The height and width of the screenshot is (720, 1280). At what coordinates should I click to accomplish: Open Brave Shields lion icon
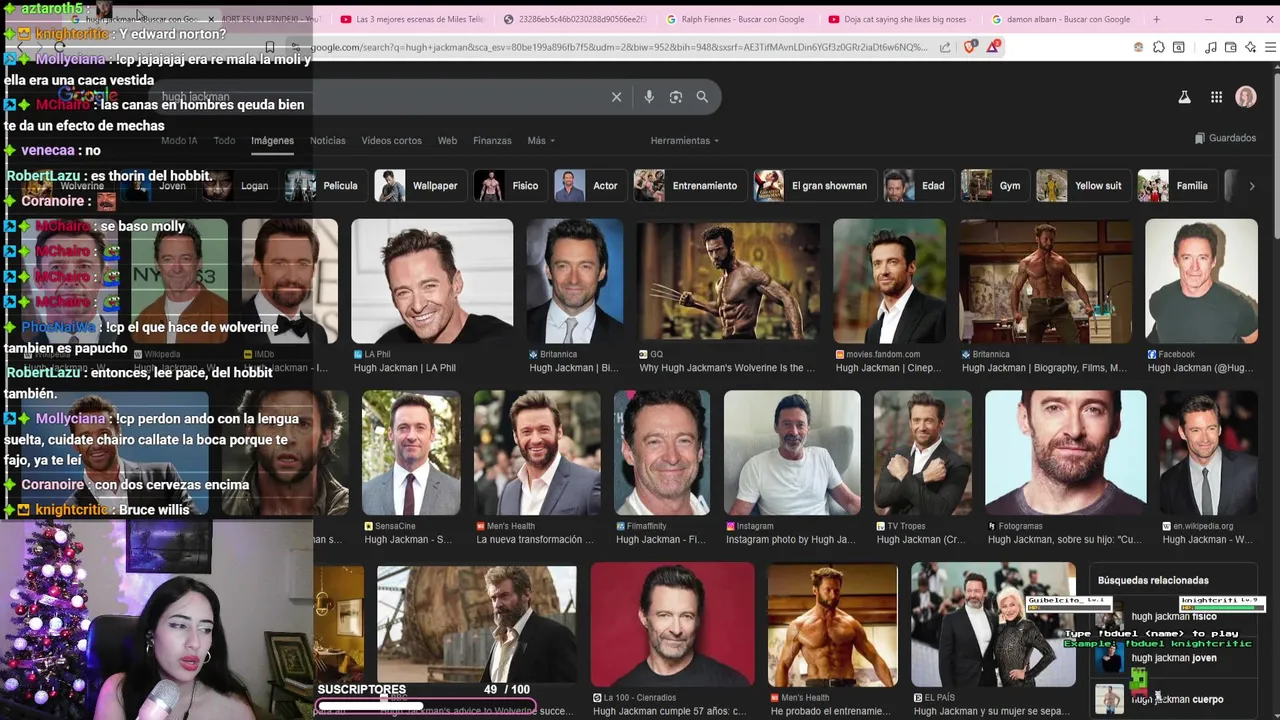[x=970, y=47]
